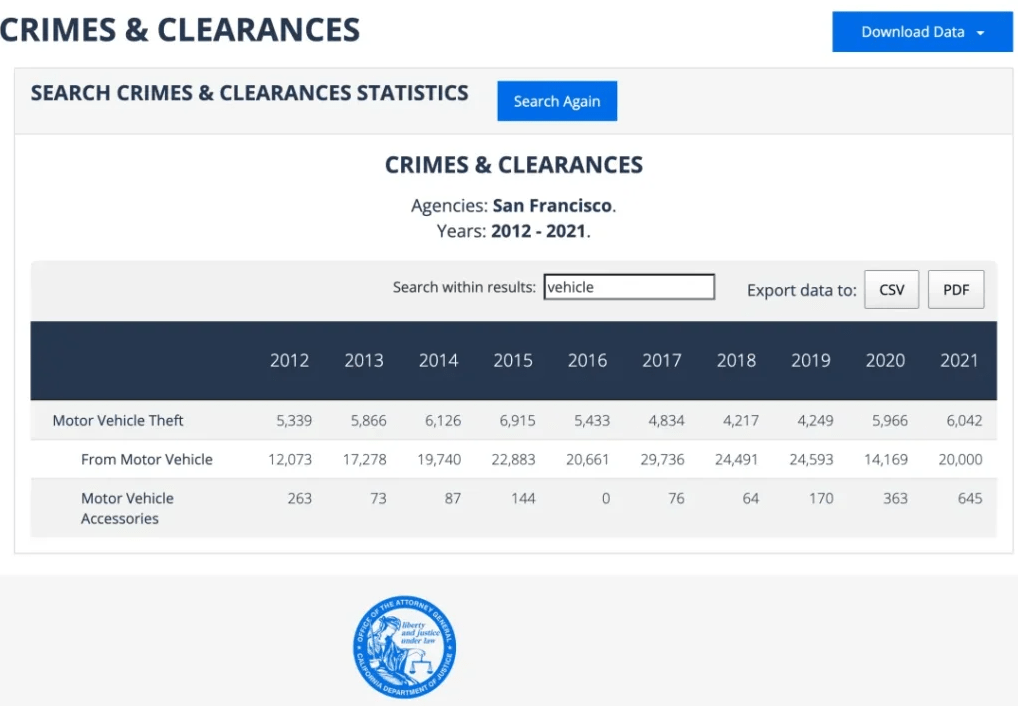The image size is (1018, 706).
Task: Click the 2020 column header
Action: click(885, 361)
